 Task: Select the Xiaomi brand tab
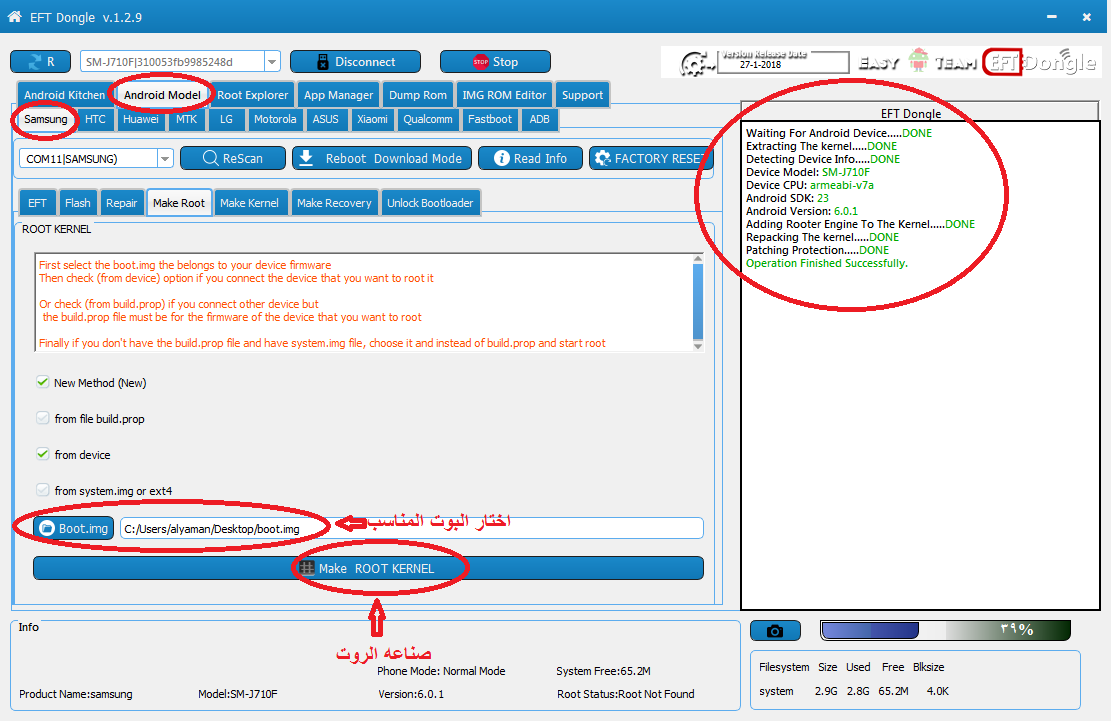(x=372, y=119)
